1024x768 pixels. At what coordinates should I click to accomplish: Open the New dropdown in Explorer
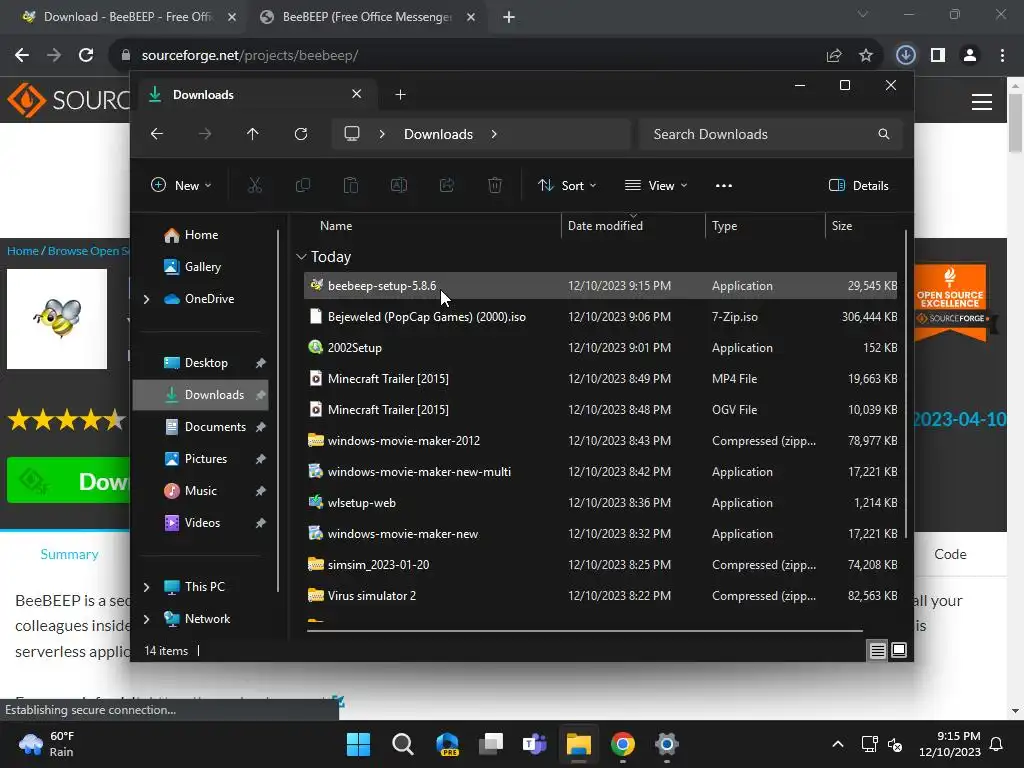tap(181, 185)
